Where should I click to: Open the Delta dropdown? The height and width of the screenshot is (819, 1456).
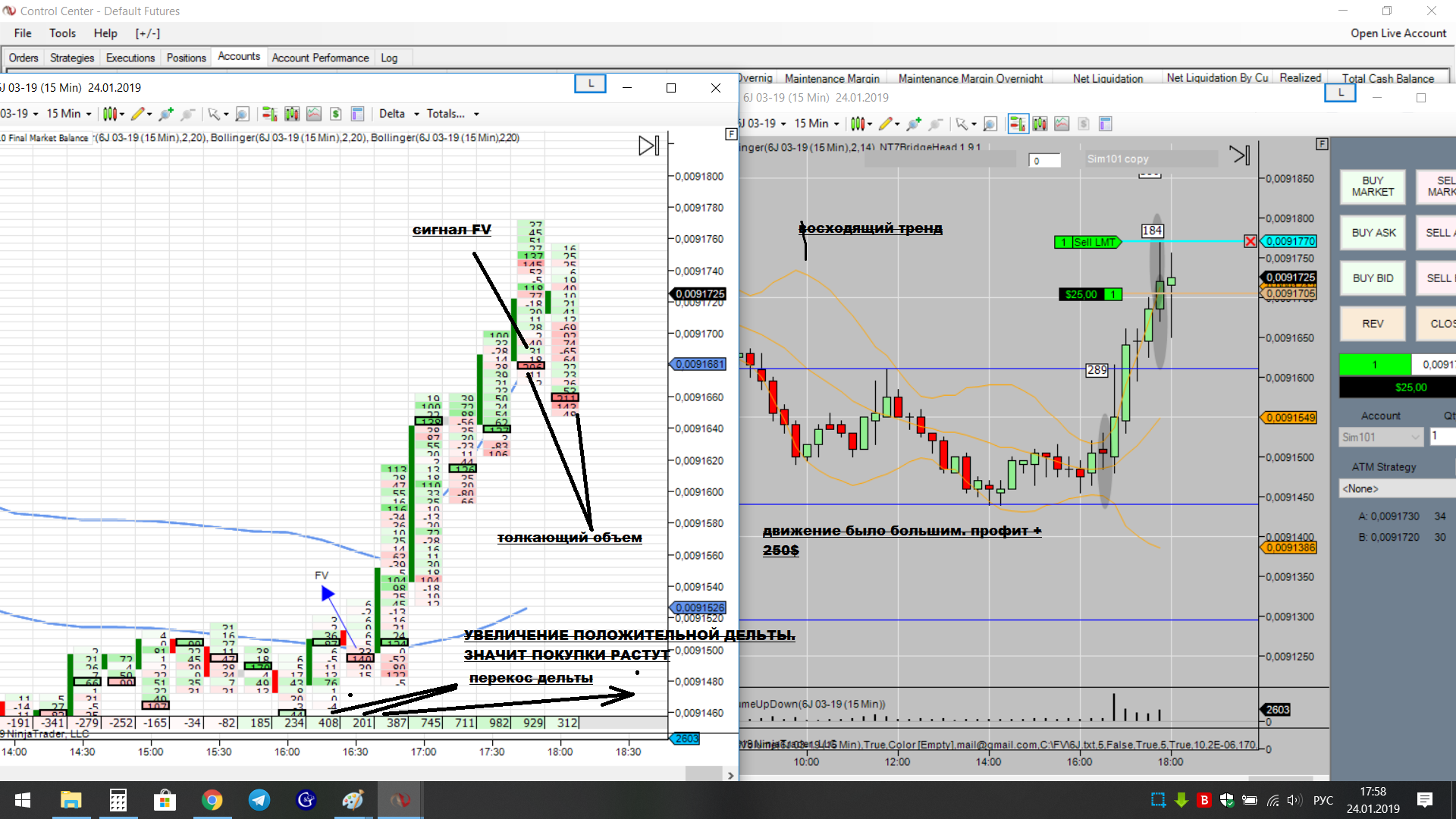click(399, 114)
